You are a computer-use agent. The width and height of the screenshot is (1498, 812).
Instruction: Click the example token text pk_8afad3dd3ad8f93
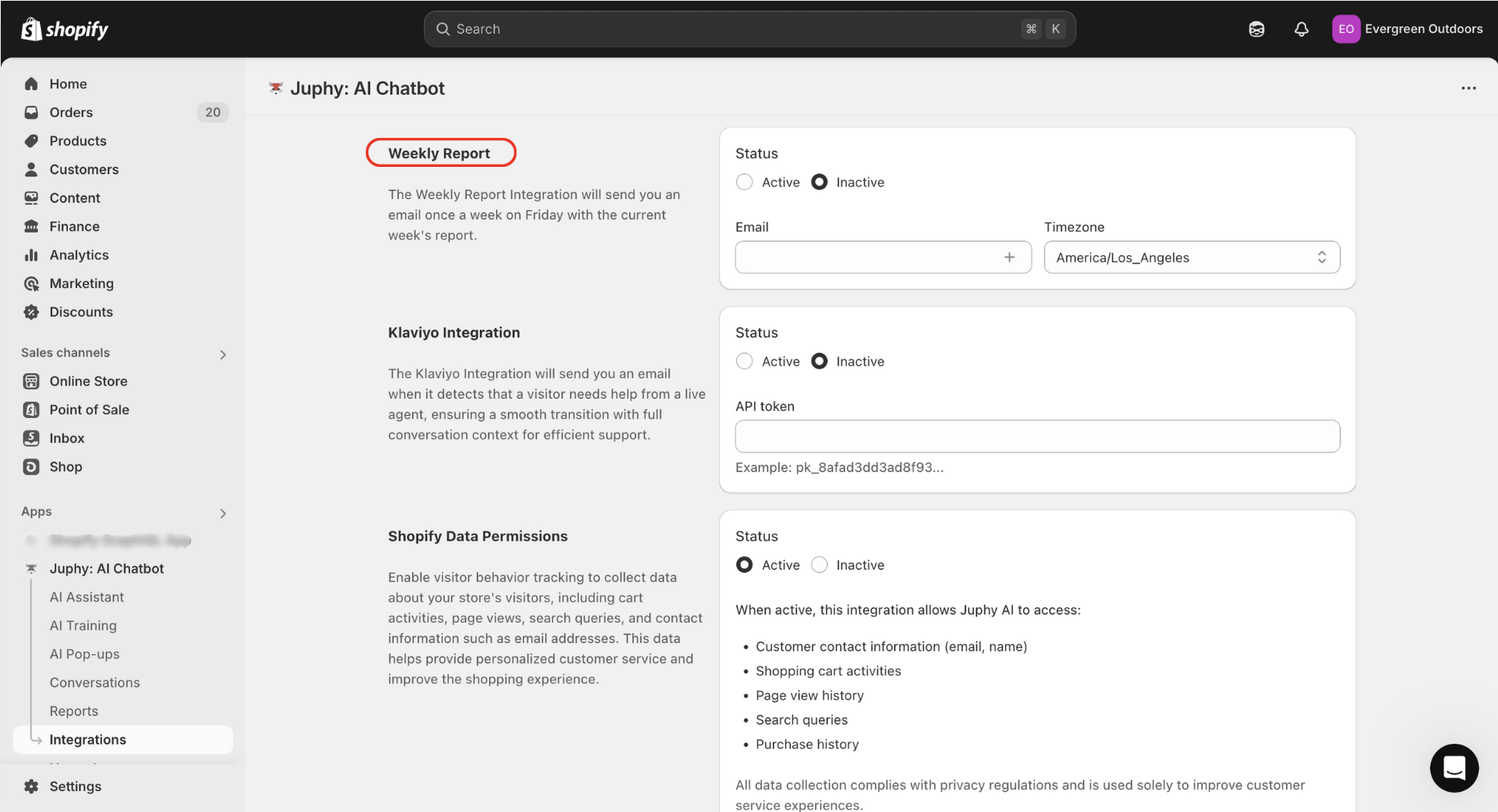coord(869,467)
